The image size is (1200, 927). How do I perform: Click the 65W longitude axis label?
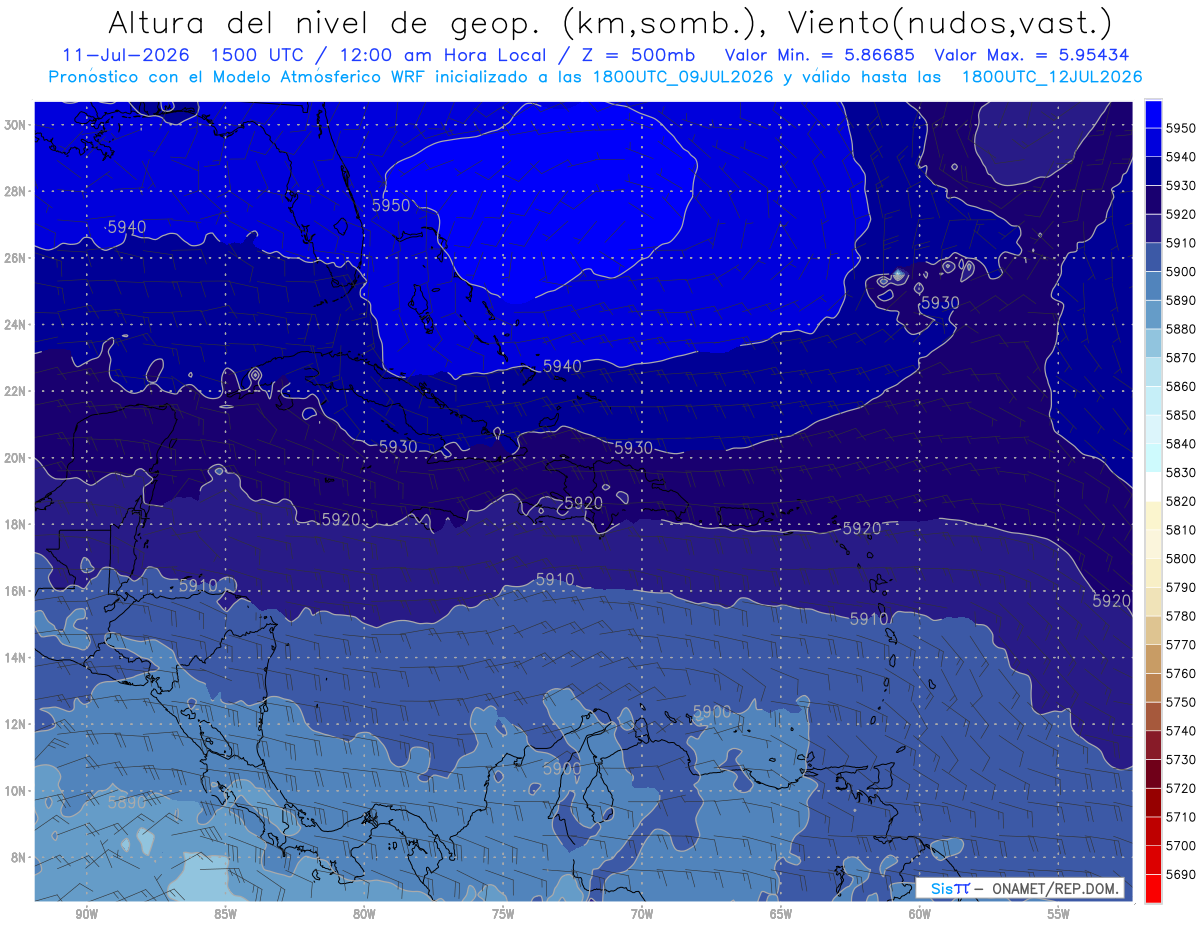[781, 914]
